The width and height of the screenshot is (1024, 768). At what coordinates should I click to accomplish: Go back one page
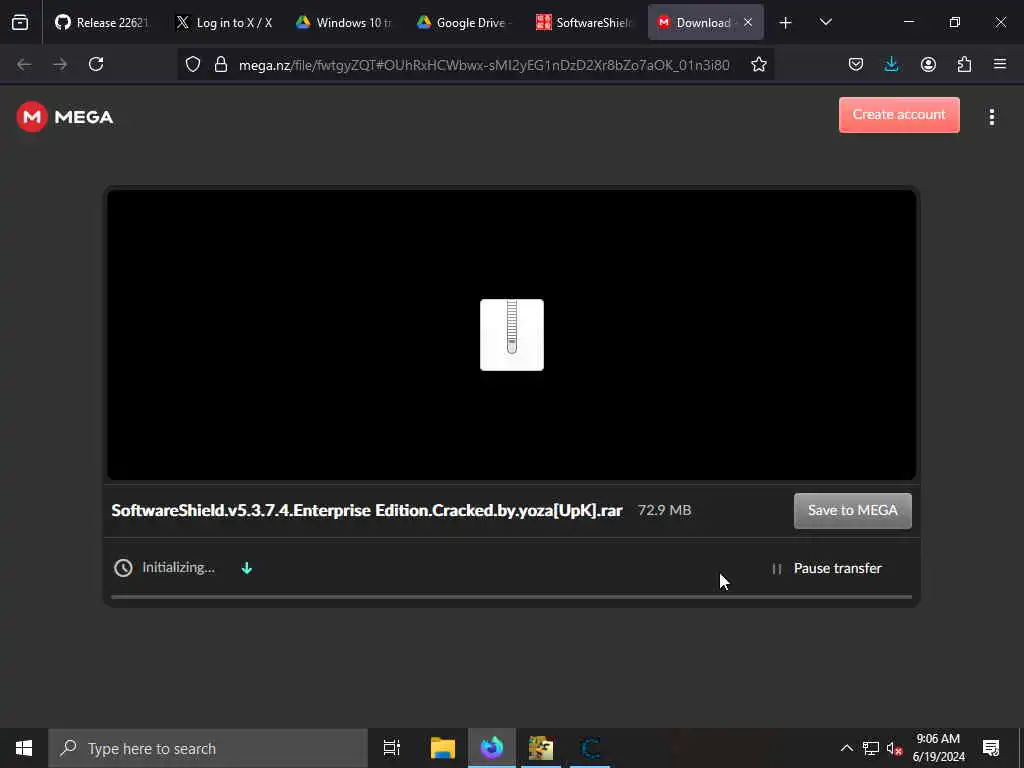click(x=24, y=64)
